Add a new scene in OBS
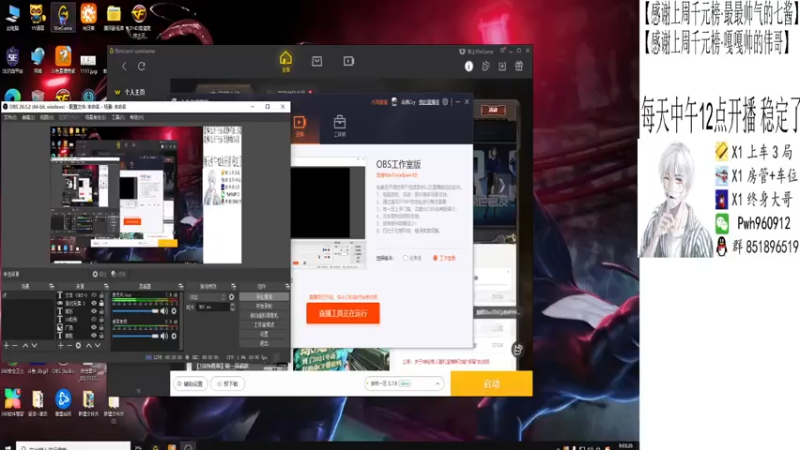 6,345
